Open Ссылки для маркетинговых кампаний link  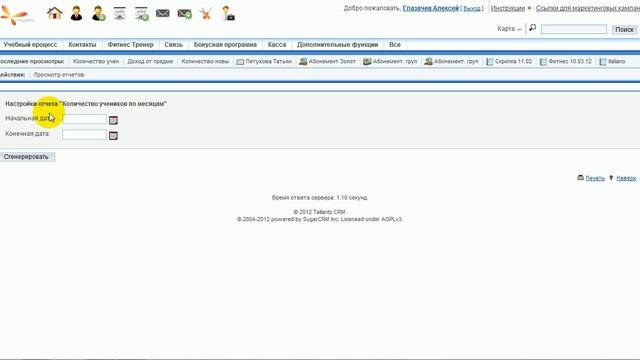(588, 8)
